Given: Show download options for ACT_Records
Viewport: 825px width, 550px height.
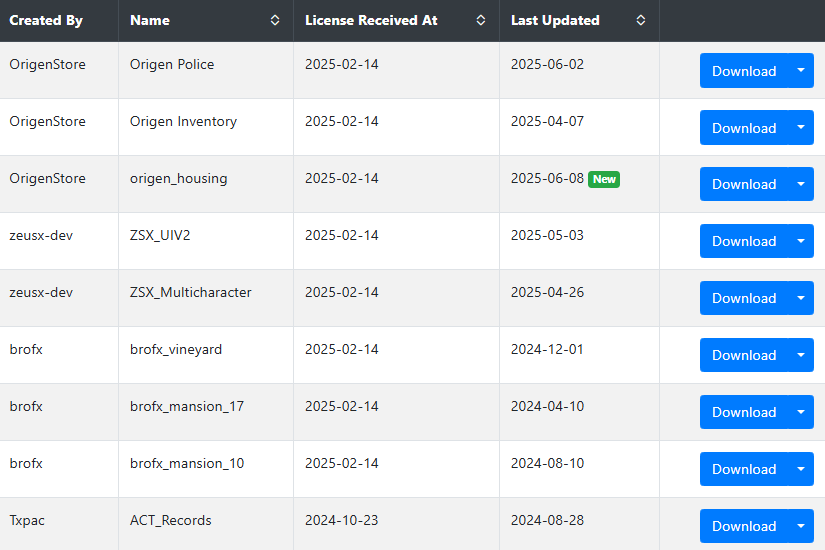Looking at the screenshot, I should pos(801,526).
